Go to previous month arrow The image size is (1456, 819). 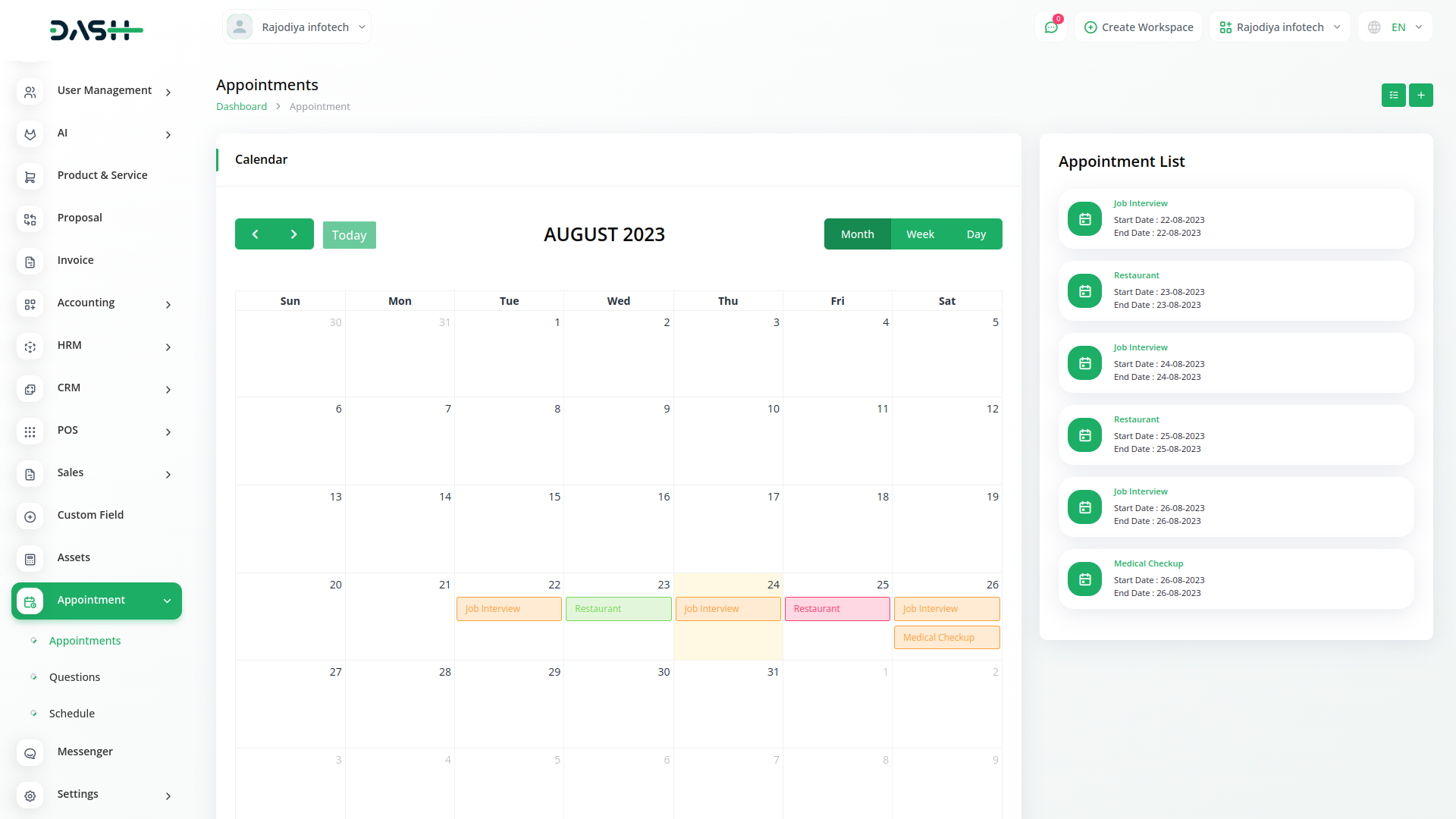255,234
